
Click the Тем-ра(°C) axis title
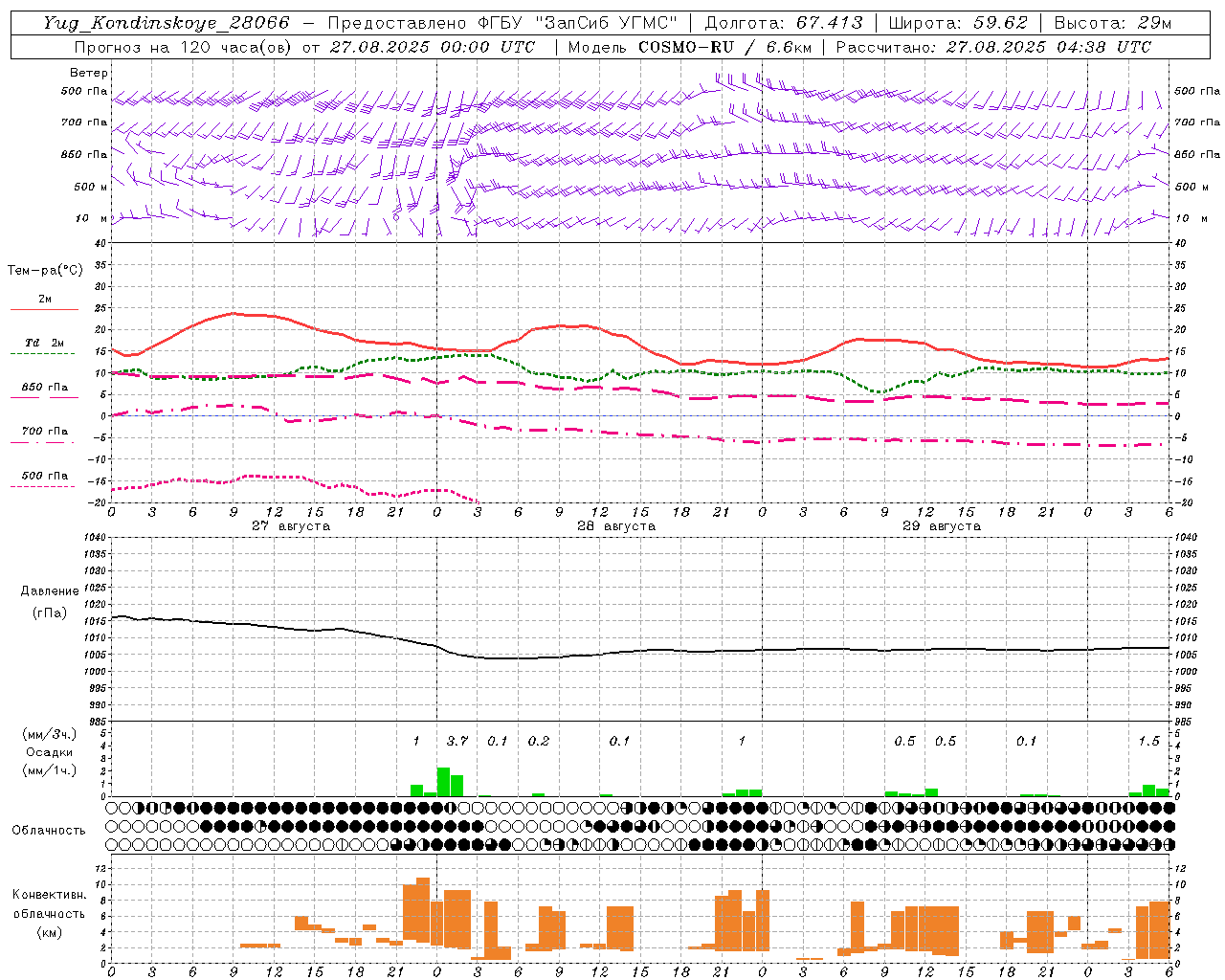[45, 271]
